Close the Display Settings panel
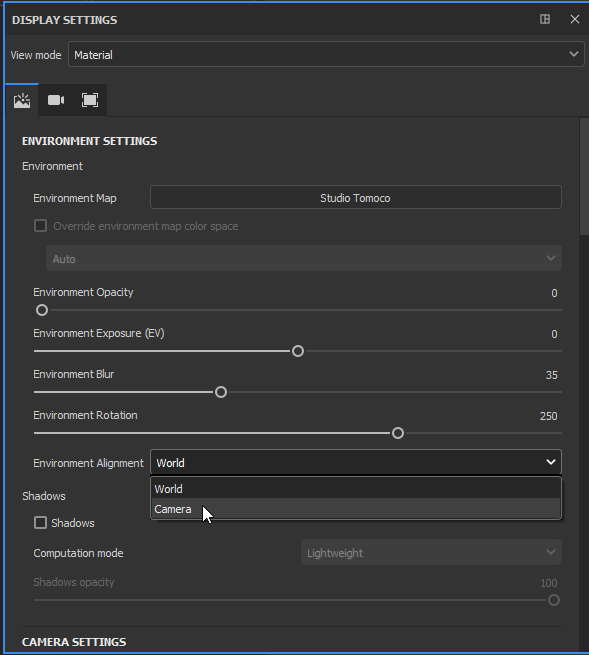589x655 pixels. (x=575, y=19)
